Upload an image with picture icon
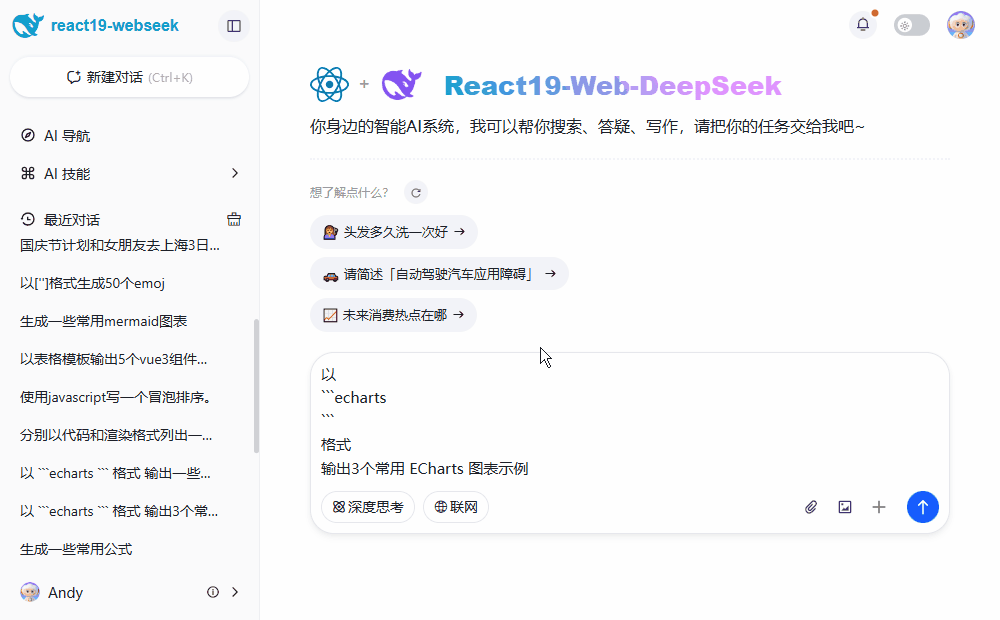The height and width of the screenshot is (620, 1000). [x=845, y=507]
